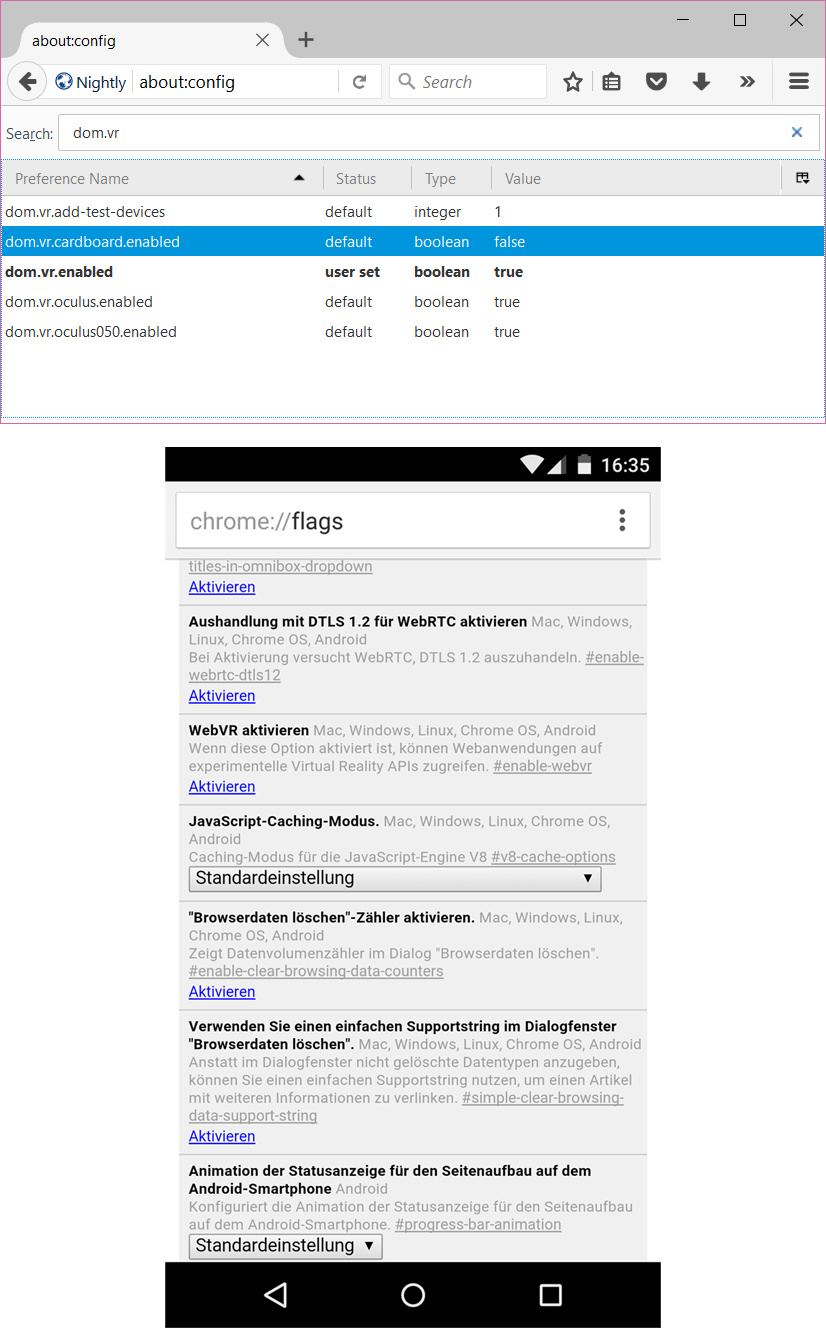Open a new tab with plus button

306,40
